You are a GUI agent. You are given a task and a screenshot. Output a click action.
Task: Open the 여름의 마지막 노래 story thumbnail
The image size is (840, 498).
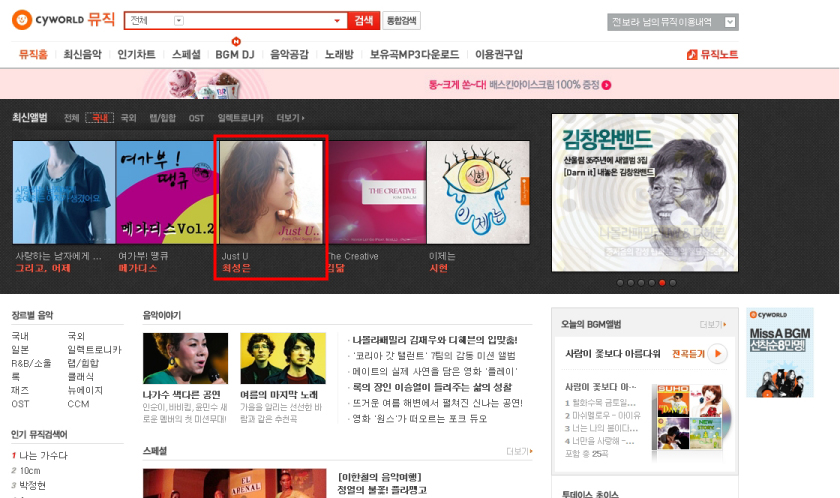pos(283,358)
